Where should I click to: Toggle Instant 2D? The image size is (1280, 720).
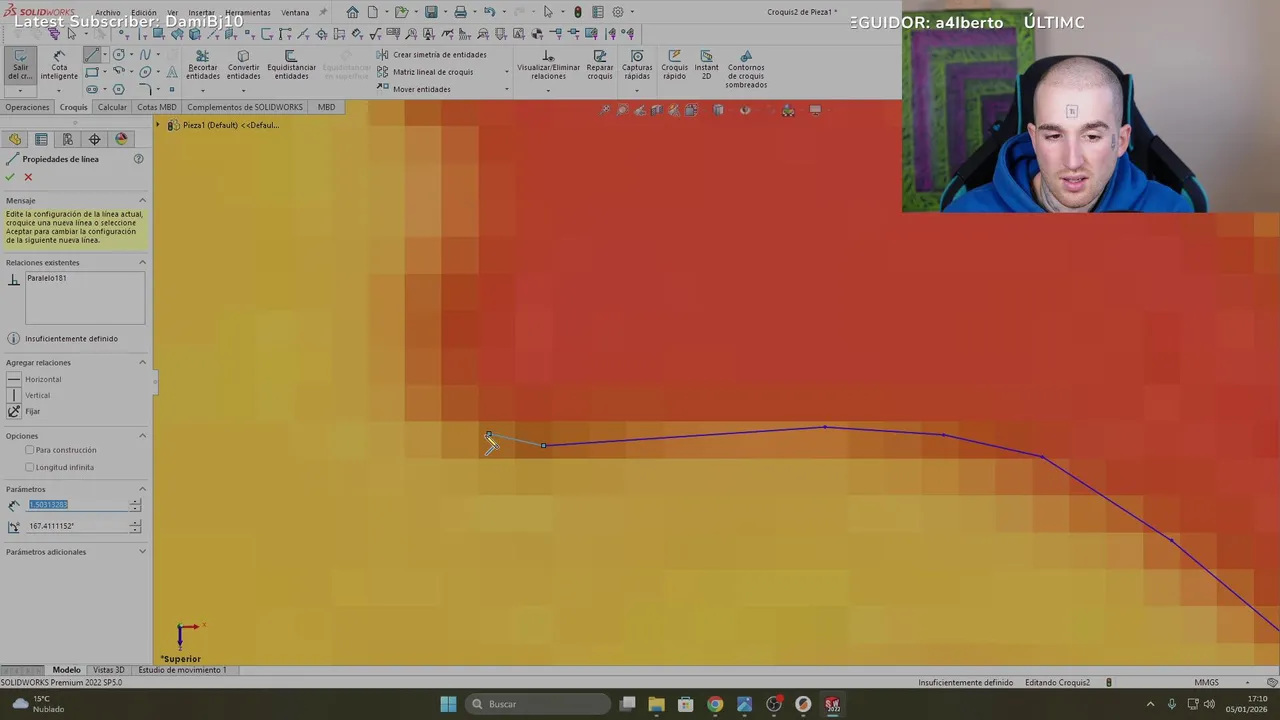(706, 66)
